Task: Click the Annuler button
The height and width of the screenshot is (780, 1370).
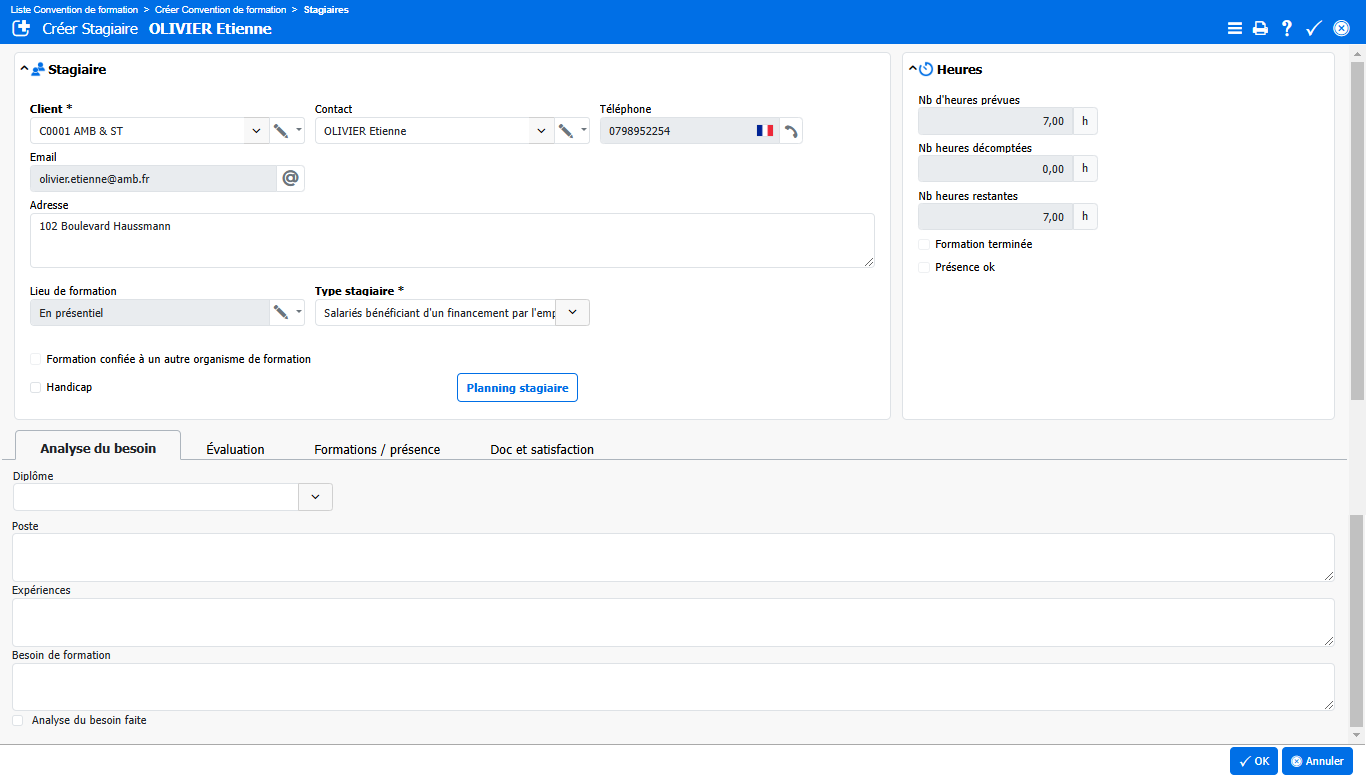Action: (x=1317, y=761)
